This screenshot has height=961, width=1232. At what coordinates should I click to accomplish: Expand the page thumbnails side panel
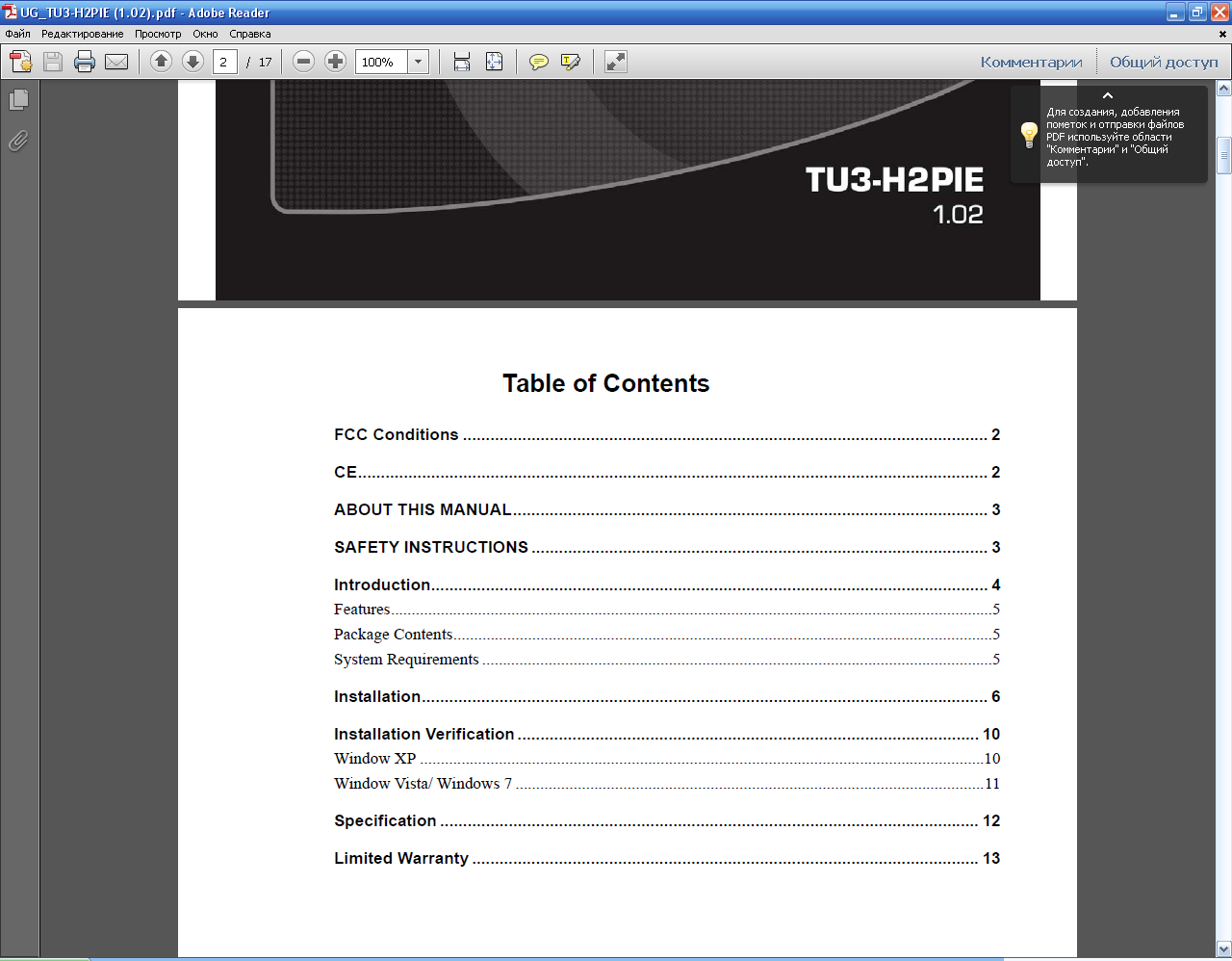pyautogui.click(x=18, y=100)
